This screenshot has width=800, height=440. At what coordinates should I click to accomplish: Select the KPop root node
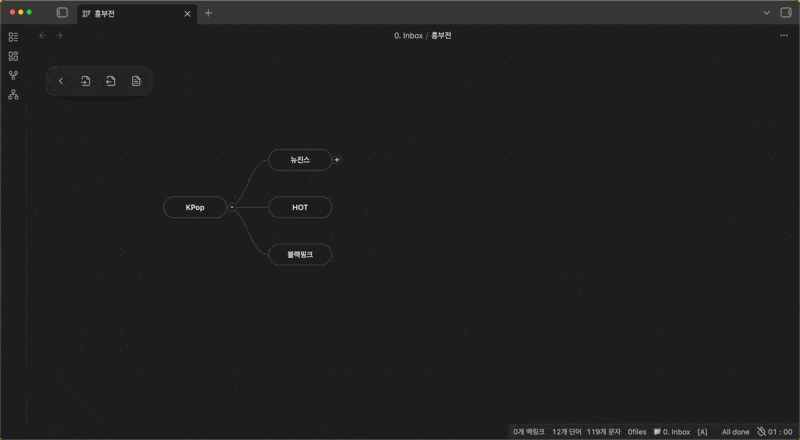tap(195, 207)
